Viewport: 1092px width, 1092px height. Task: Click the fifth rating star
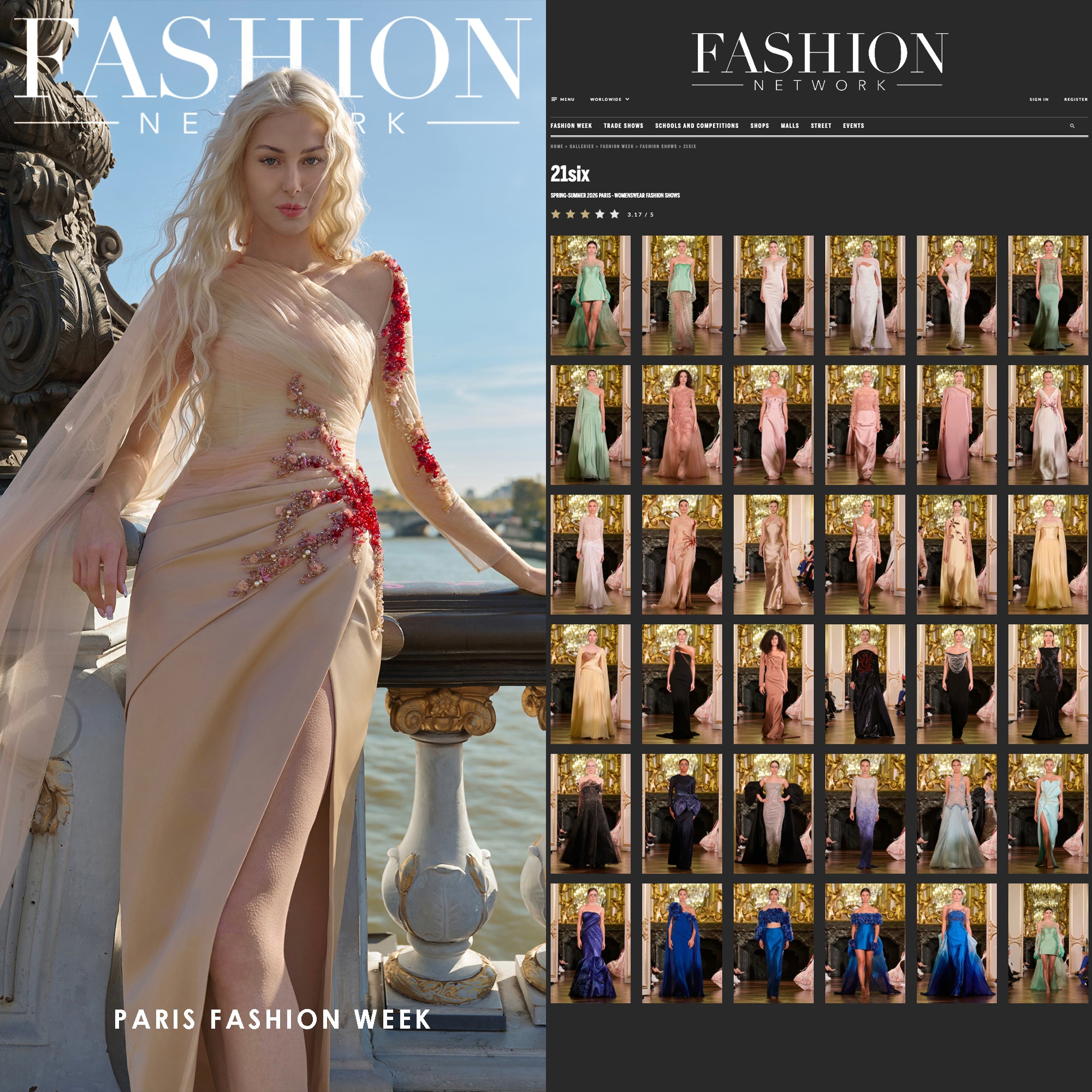point(614,214)
